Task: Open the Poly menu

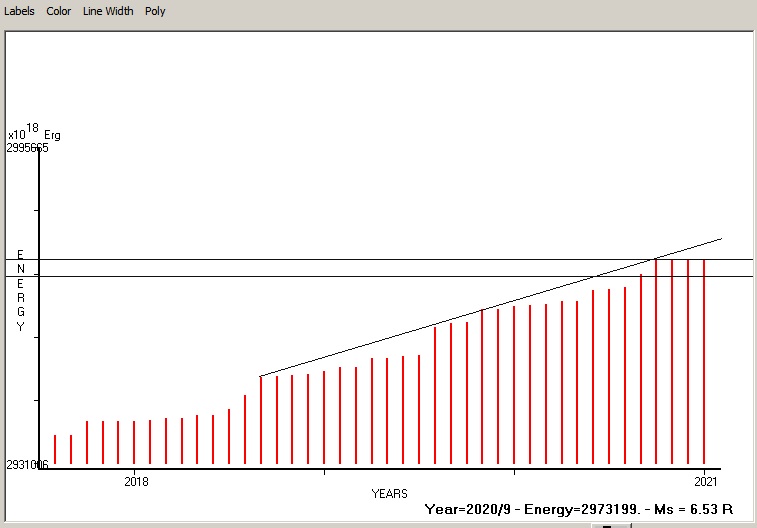Action: [x=155, y=11]
